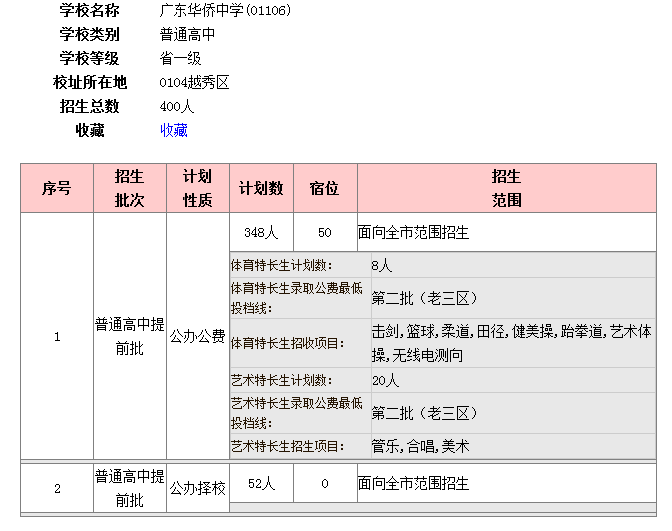This screenshot has height=531, width=672.
Task: Click the 序号 column header
Action: pyautogui.click(x=57, y=188)
